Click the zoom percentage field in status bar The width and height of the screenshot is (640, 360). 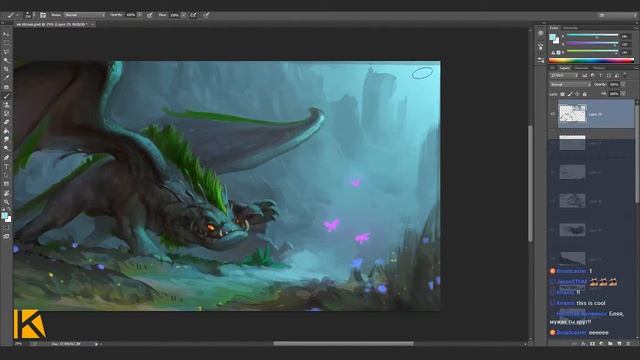point(19,344)
